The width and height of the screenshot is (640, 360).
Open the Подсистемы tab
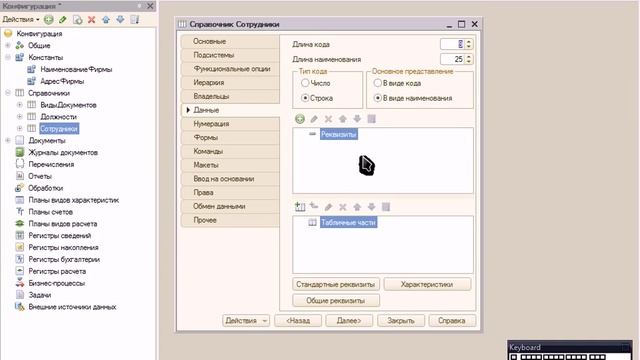click(x=230, y=55)
